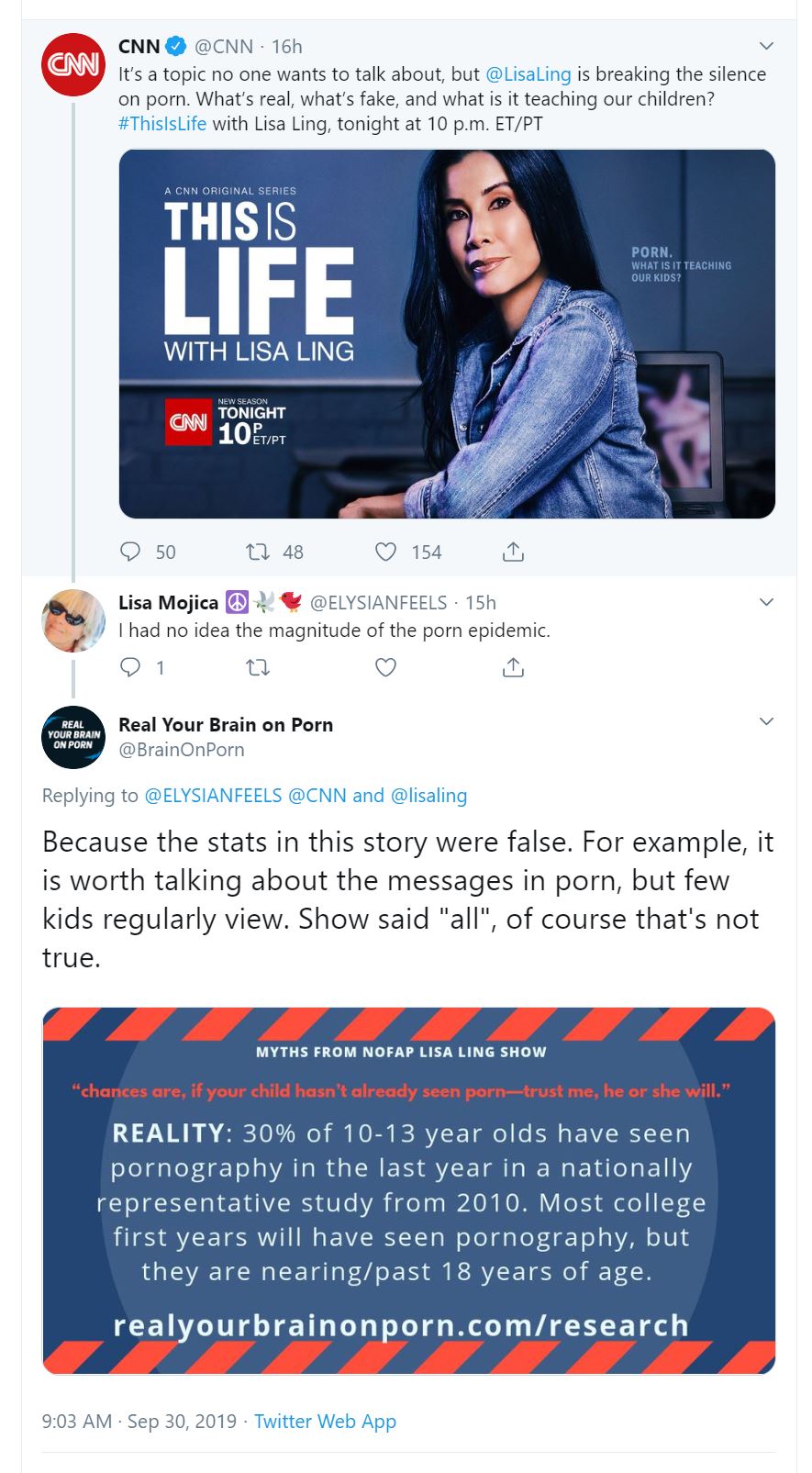Open Lisa Mojica's profile picture

tap(73, 620)
